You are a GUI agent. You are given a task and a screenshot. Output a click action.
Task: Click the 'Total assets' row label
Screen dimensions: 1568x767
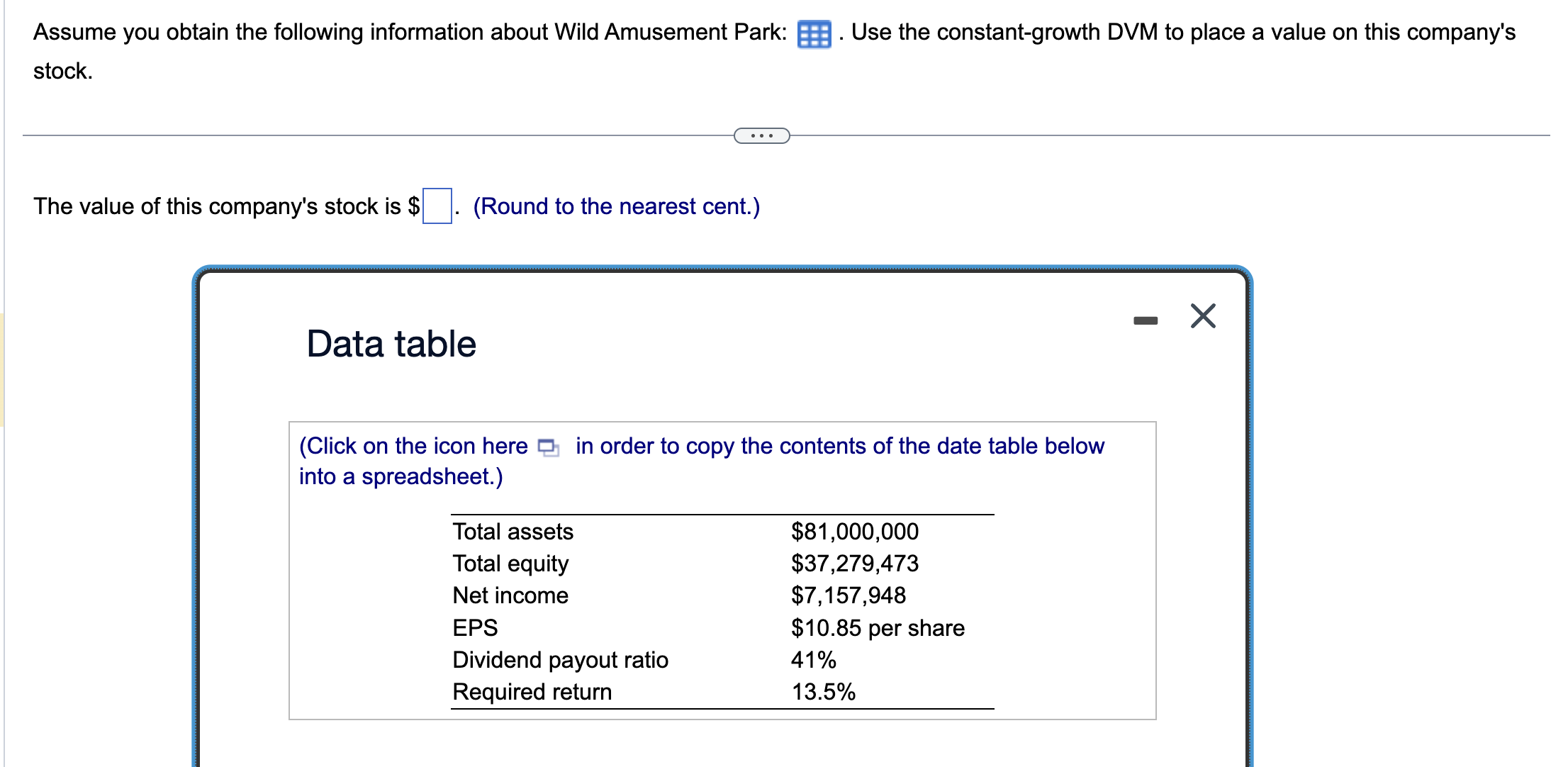[513, 532]
